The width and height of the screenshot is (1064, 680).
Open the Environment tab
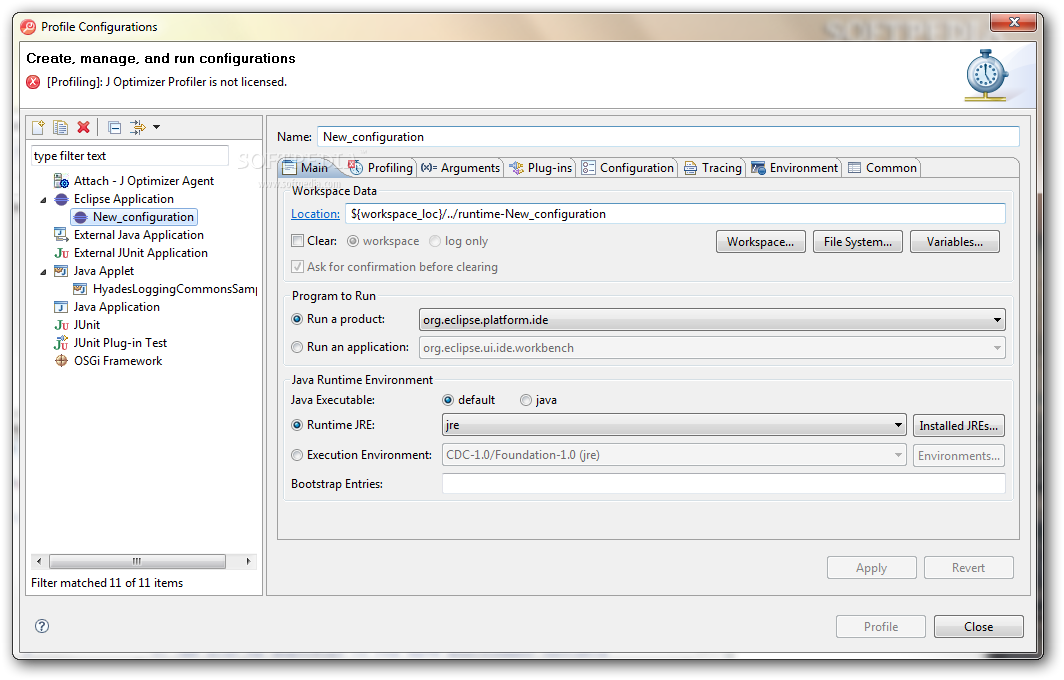pos(795,168)
